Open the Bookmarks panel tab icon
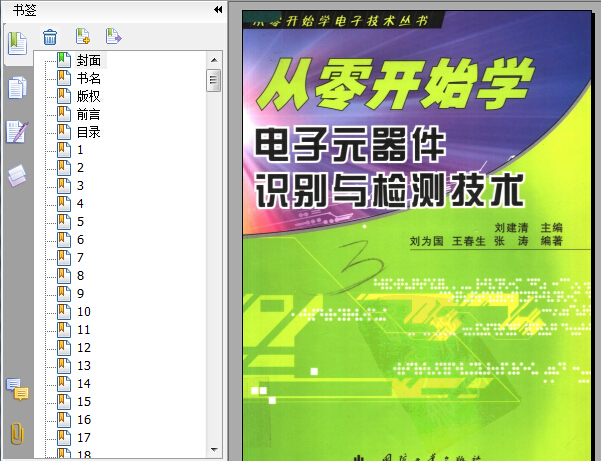Screen dimensions: 601x461 click(17, 44)
